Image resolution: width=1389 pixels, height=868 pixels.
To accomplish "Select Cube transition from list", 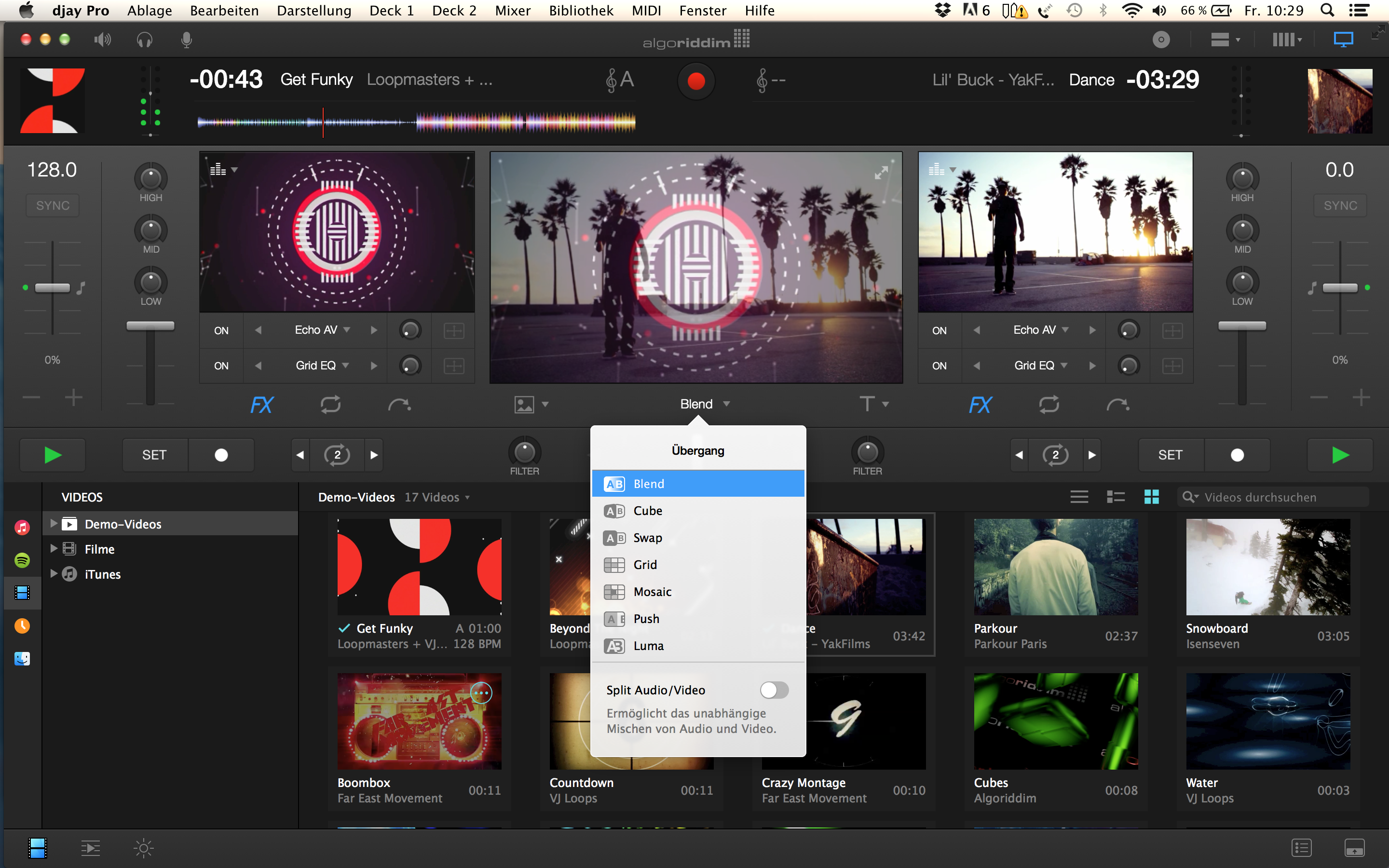I will click(647, 511).
